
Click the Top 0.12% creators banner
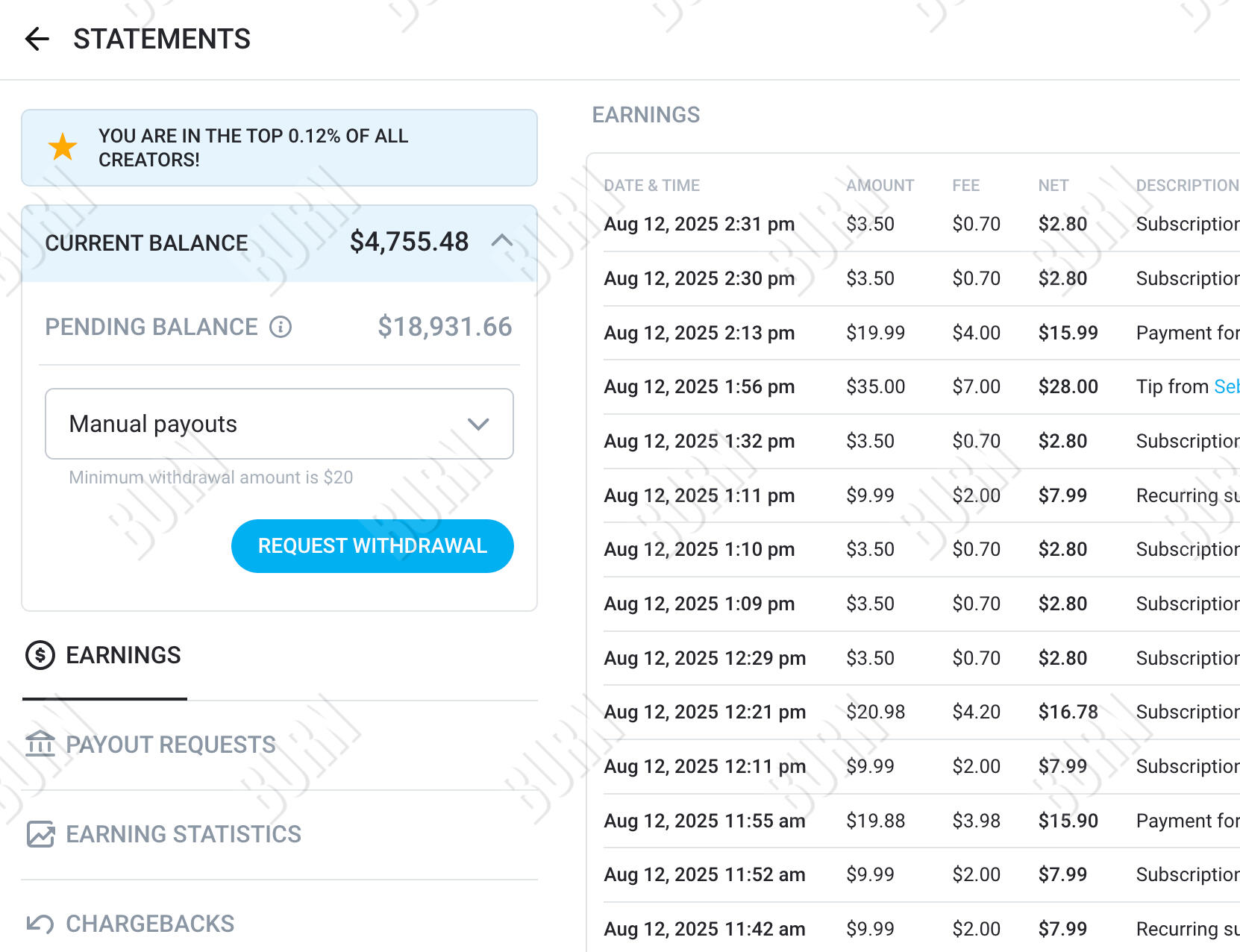coord(279,148)
